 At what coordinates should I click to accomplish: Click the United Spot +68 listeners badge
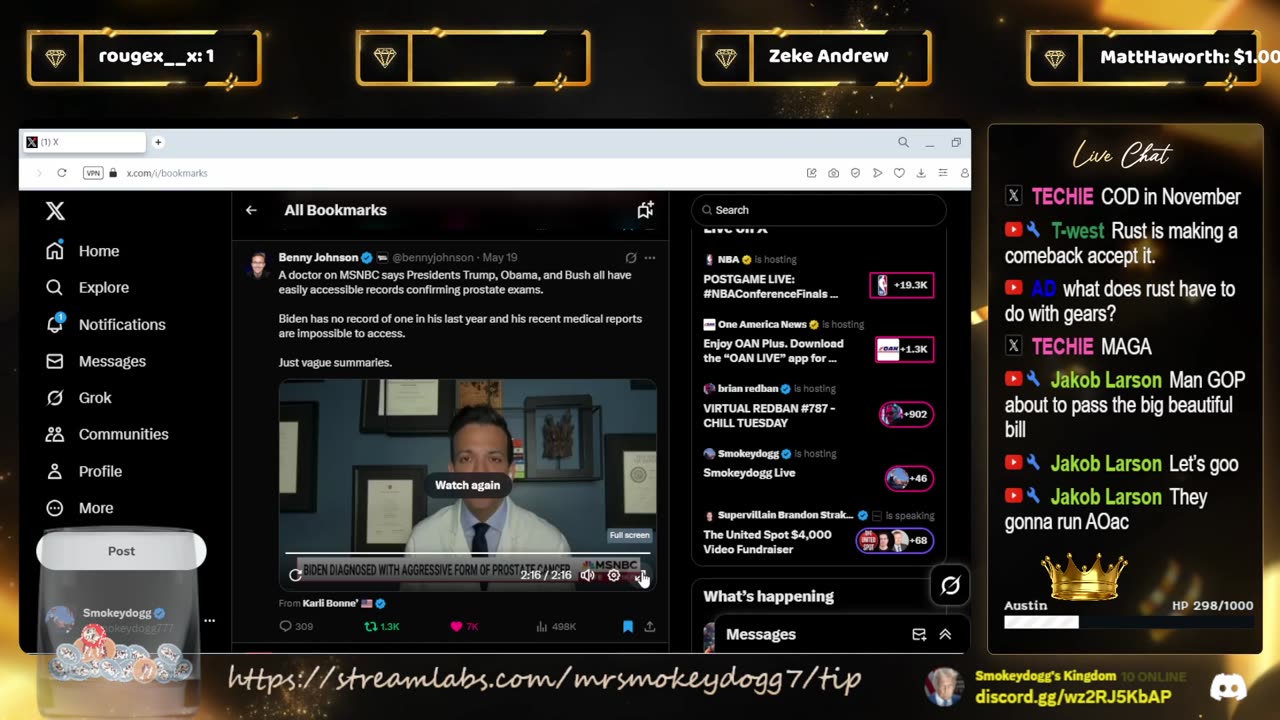(894, 540)
